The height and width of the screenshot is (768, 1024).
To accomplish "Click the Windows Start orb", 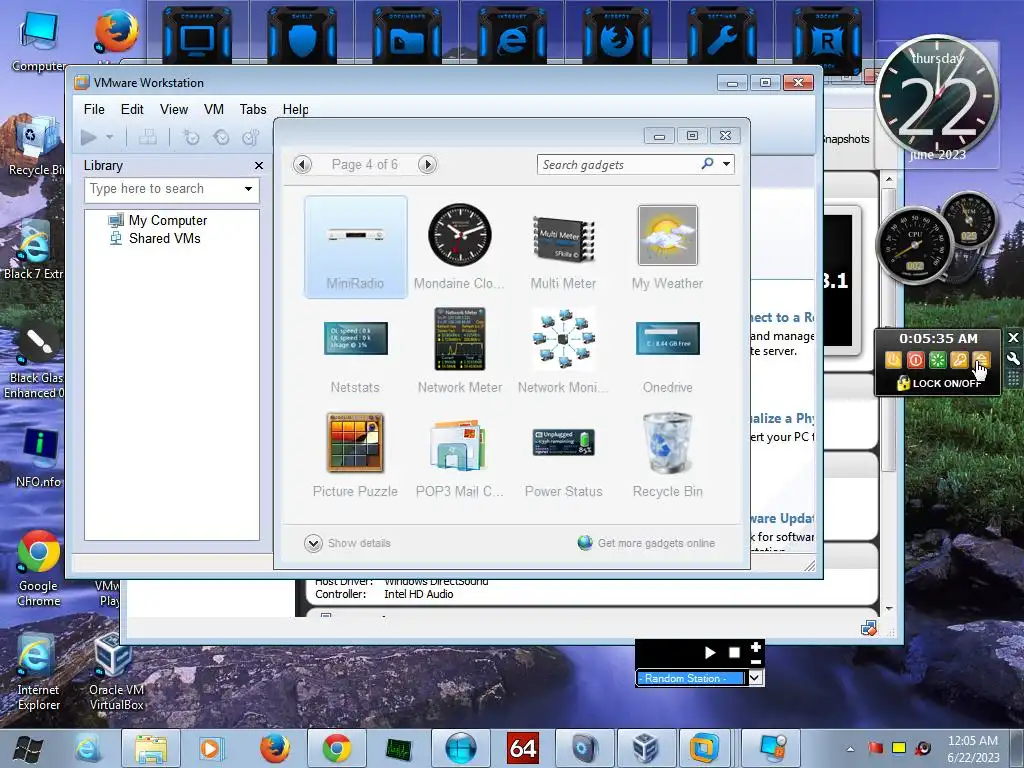I will (28, 749).
